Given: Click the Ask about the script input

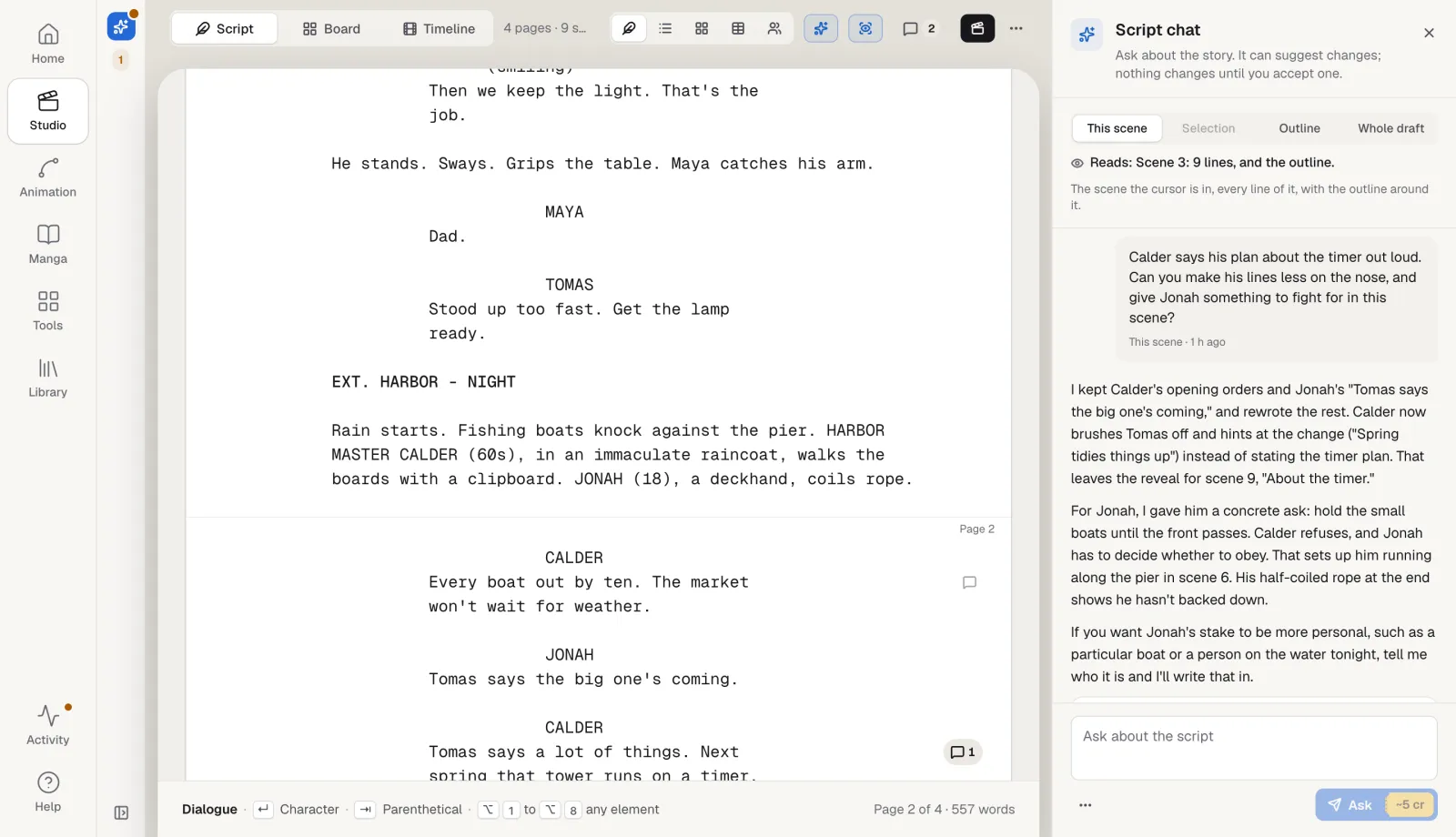Looking at the screenshot, I should (x=1254, y=748).
